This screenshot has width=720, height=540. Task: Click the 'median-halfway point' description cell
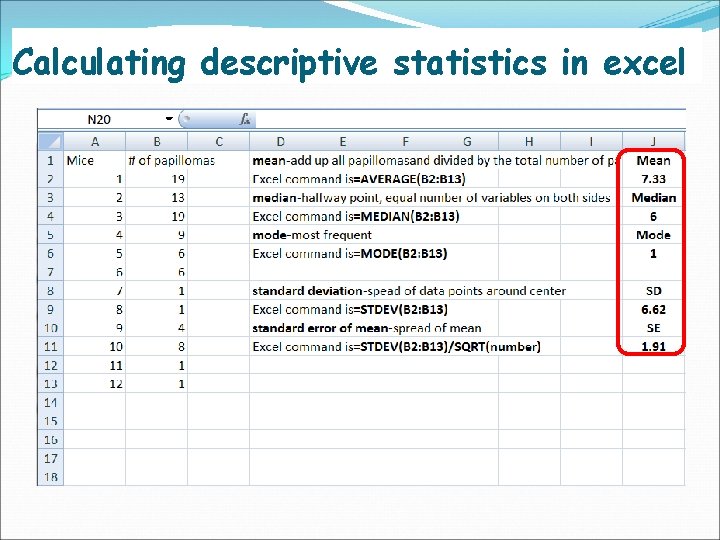click(431, 198)
